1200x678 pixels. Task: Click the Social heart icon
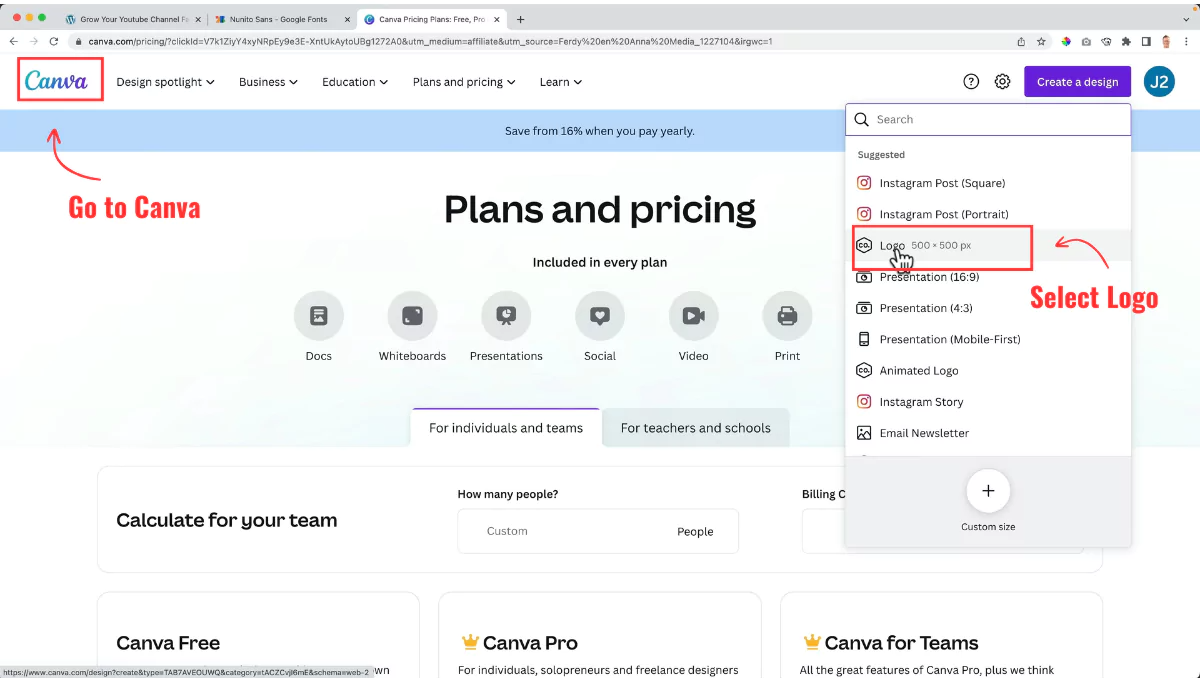[x=600, y=316]
